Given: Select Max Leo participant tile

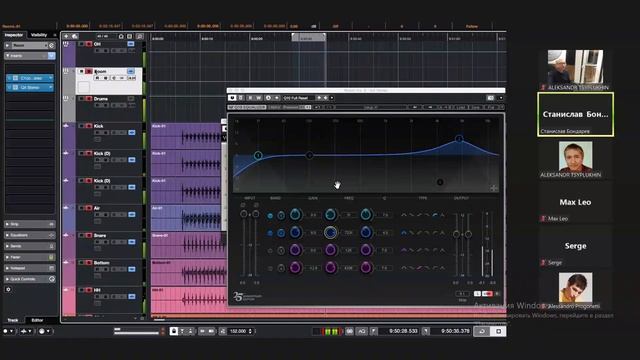Looking at the screenshot, I should 576,203.
